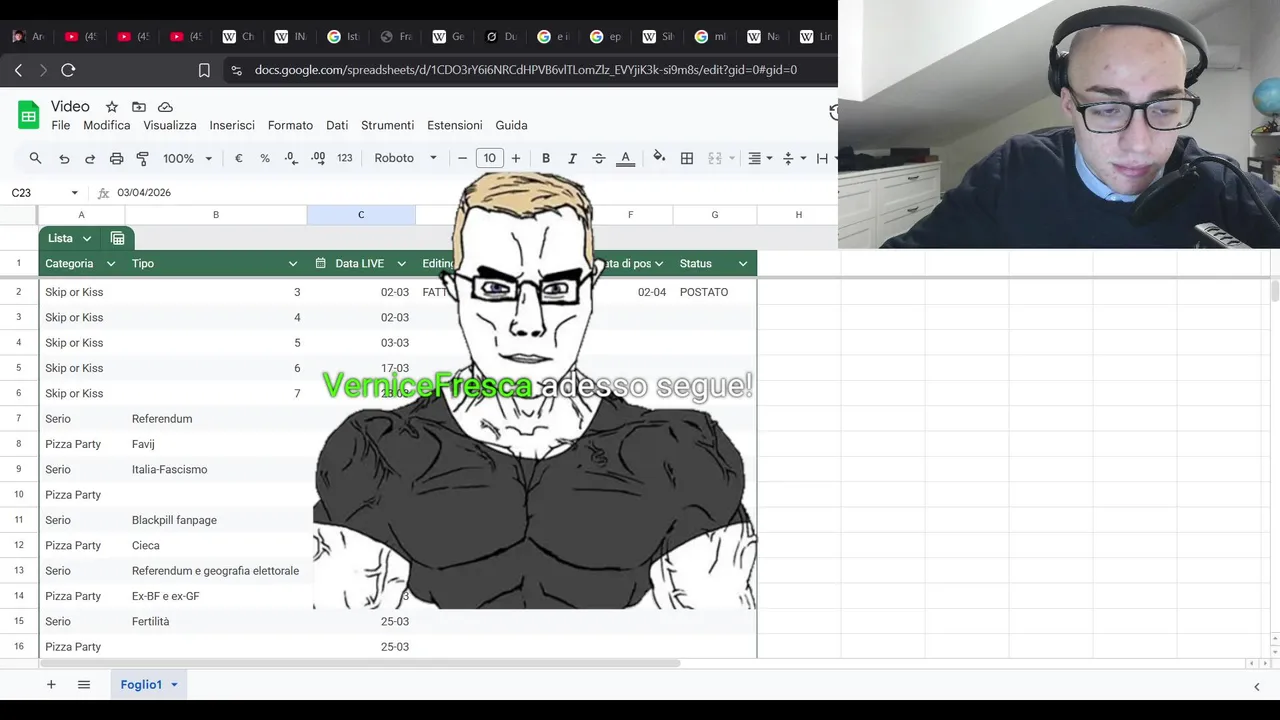This screenshot has width=1280, height=720.
Task: Click the browser address bar URL
Action: (526, 70)
